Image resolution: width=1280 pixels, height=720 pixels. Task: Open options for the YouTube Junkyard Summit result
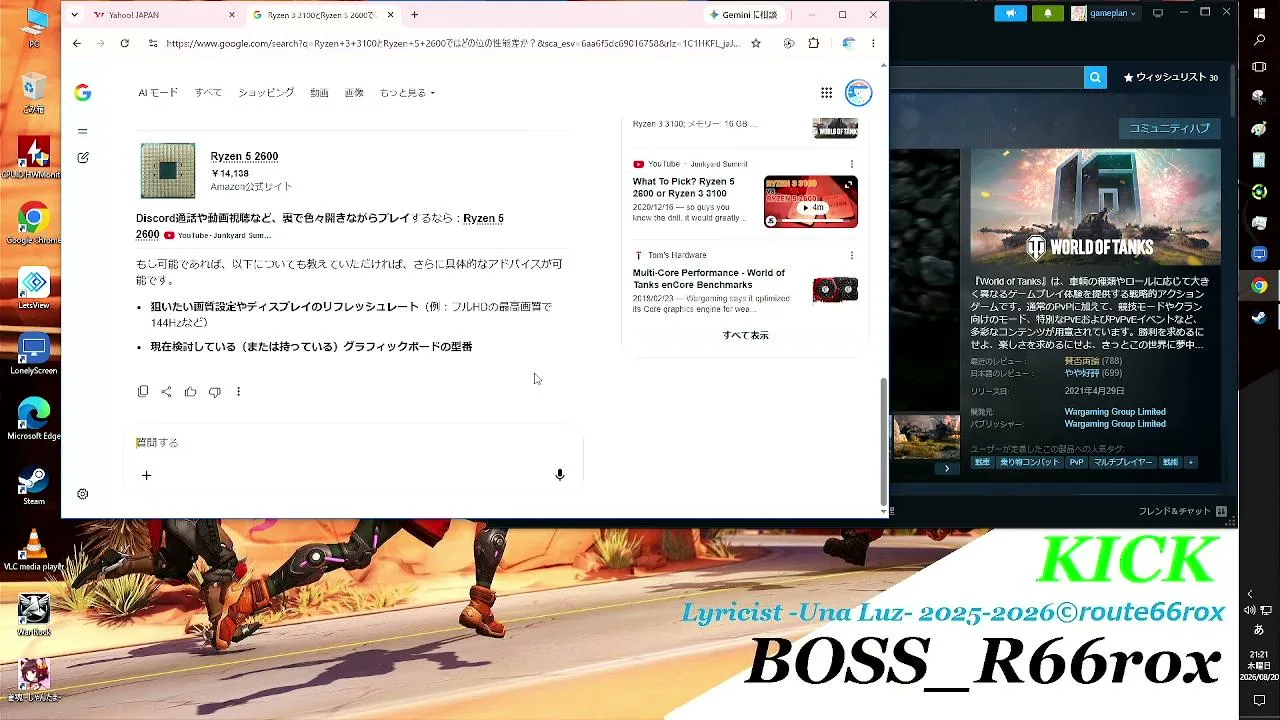(x=852, y=164)
